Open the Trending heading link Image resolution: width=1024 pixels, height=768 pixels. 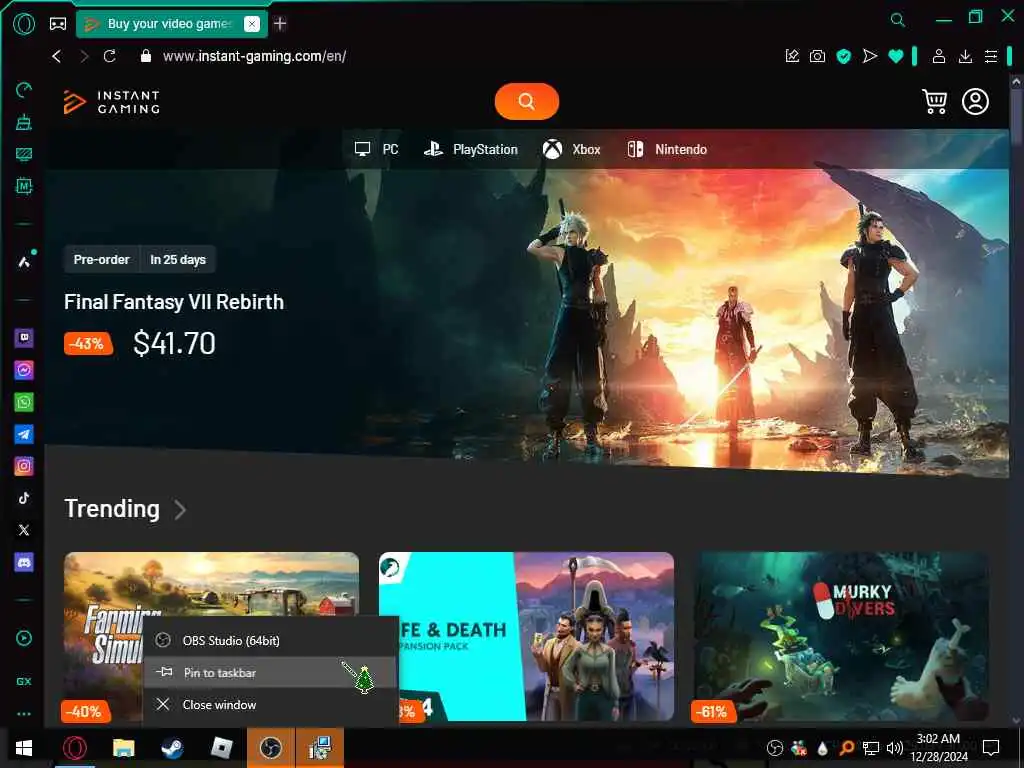coord(112,509)
